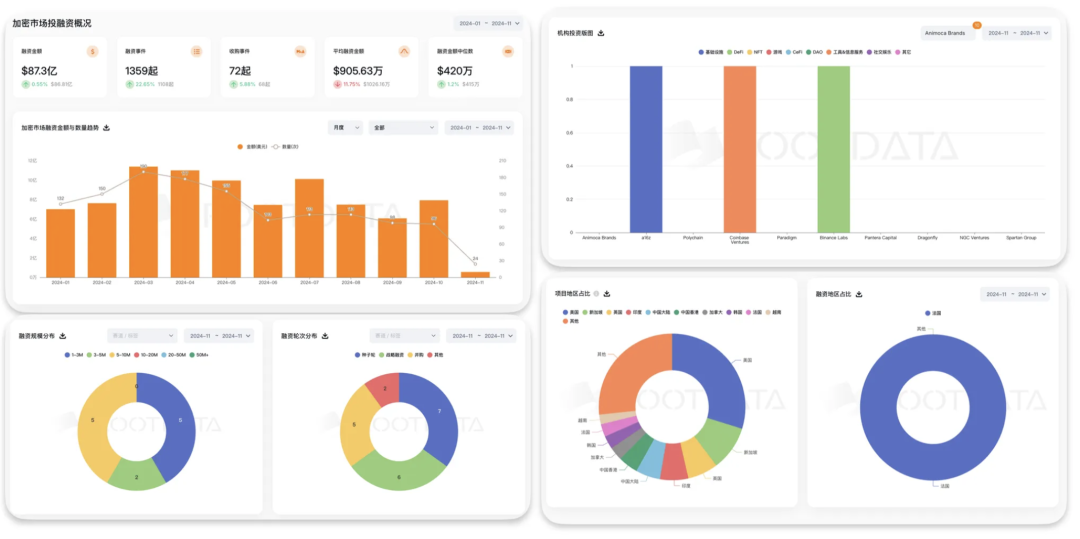Download the 融资轮次分布 chart

click(325, 336)
